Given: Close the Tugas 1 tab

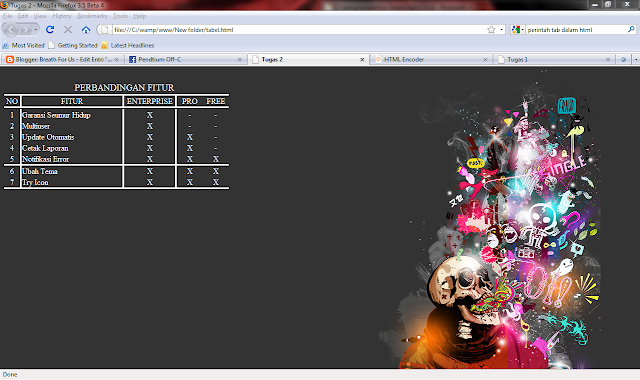Looking at the screenshot, I should 608,60.
